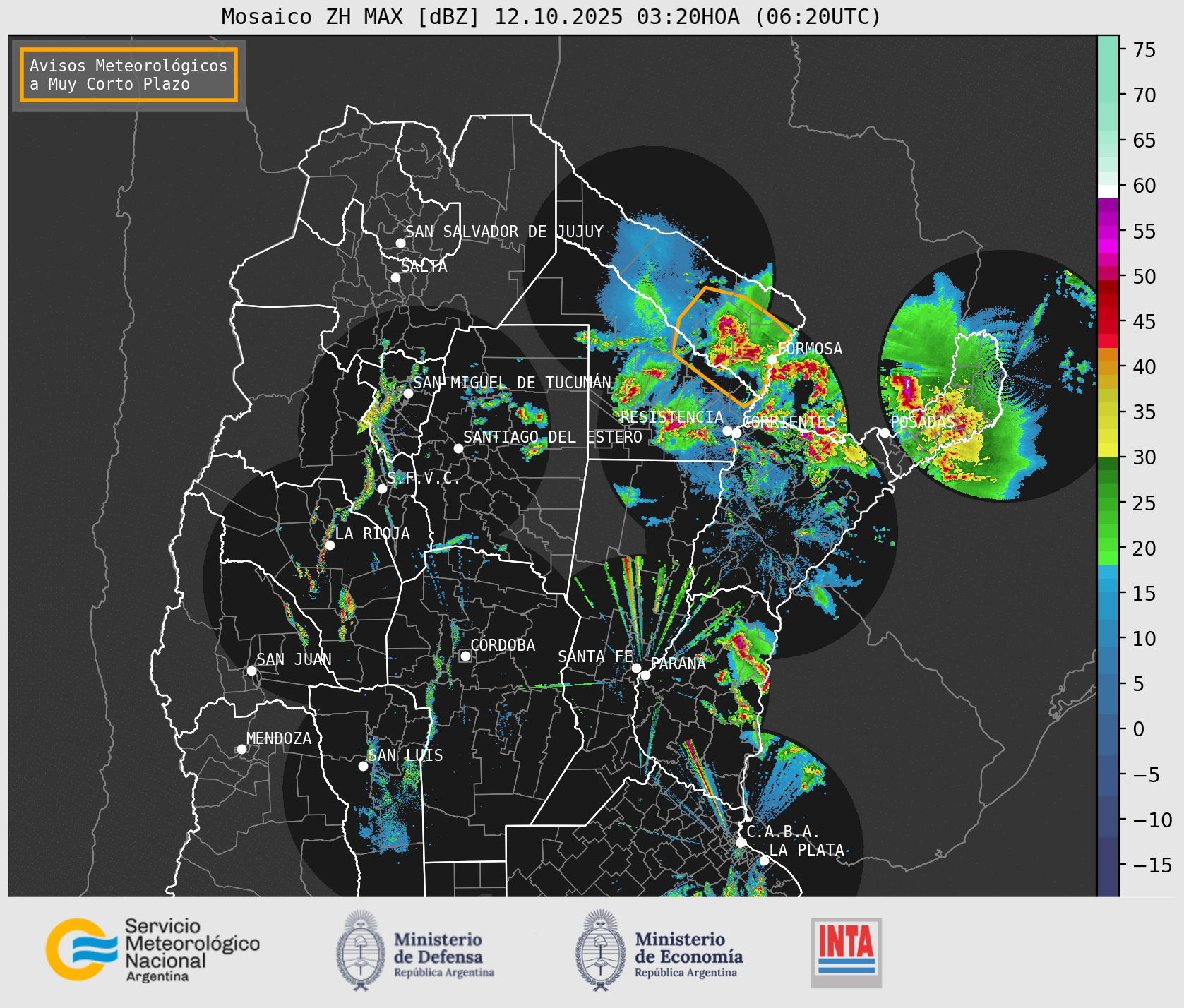Viewport: 1184px width, 1008px height.
Task: Click the SAN LUIS text label
Action: tap(405, 755)
